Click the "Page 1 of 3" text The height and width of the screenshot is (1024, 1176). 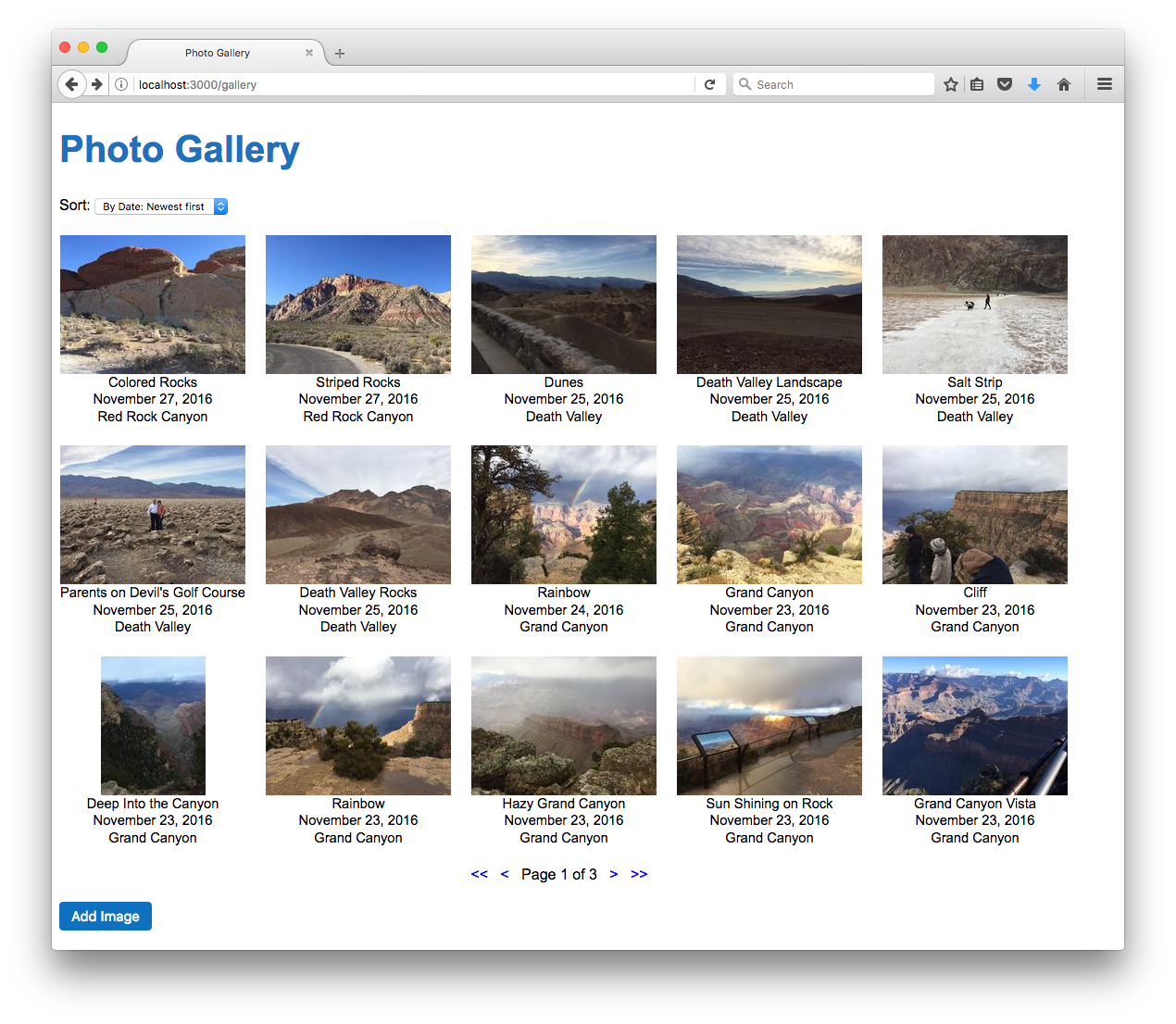click(559, 874)
